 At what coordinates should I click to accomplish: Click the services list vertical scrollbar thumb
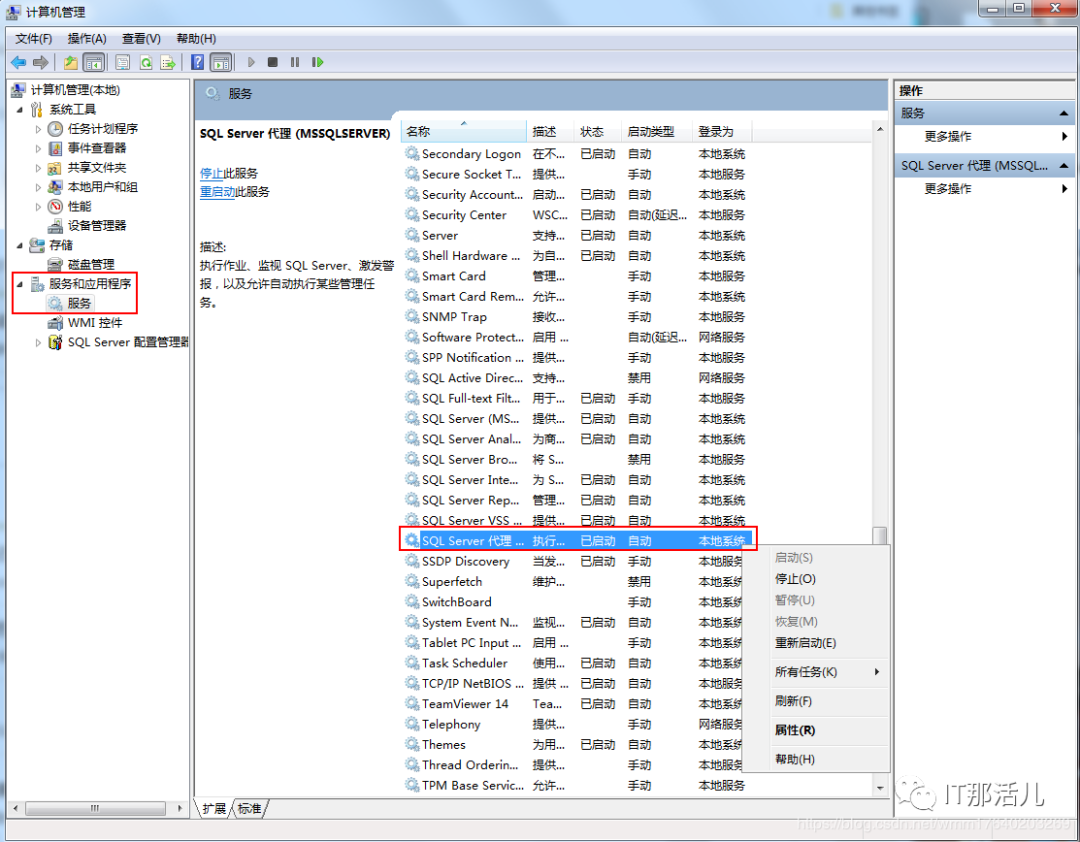tap(880, 535)
